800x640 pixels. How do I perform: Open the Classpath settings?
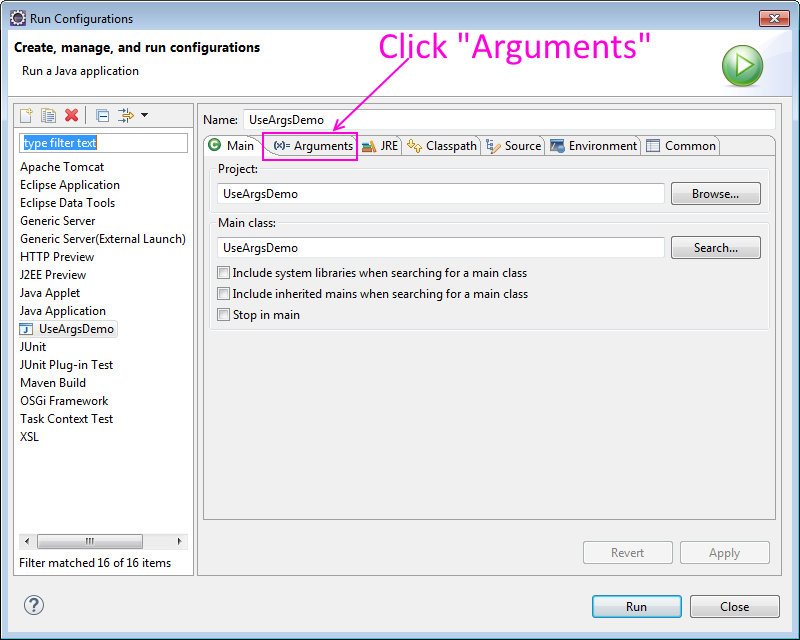click(440, 145)
